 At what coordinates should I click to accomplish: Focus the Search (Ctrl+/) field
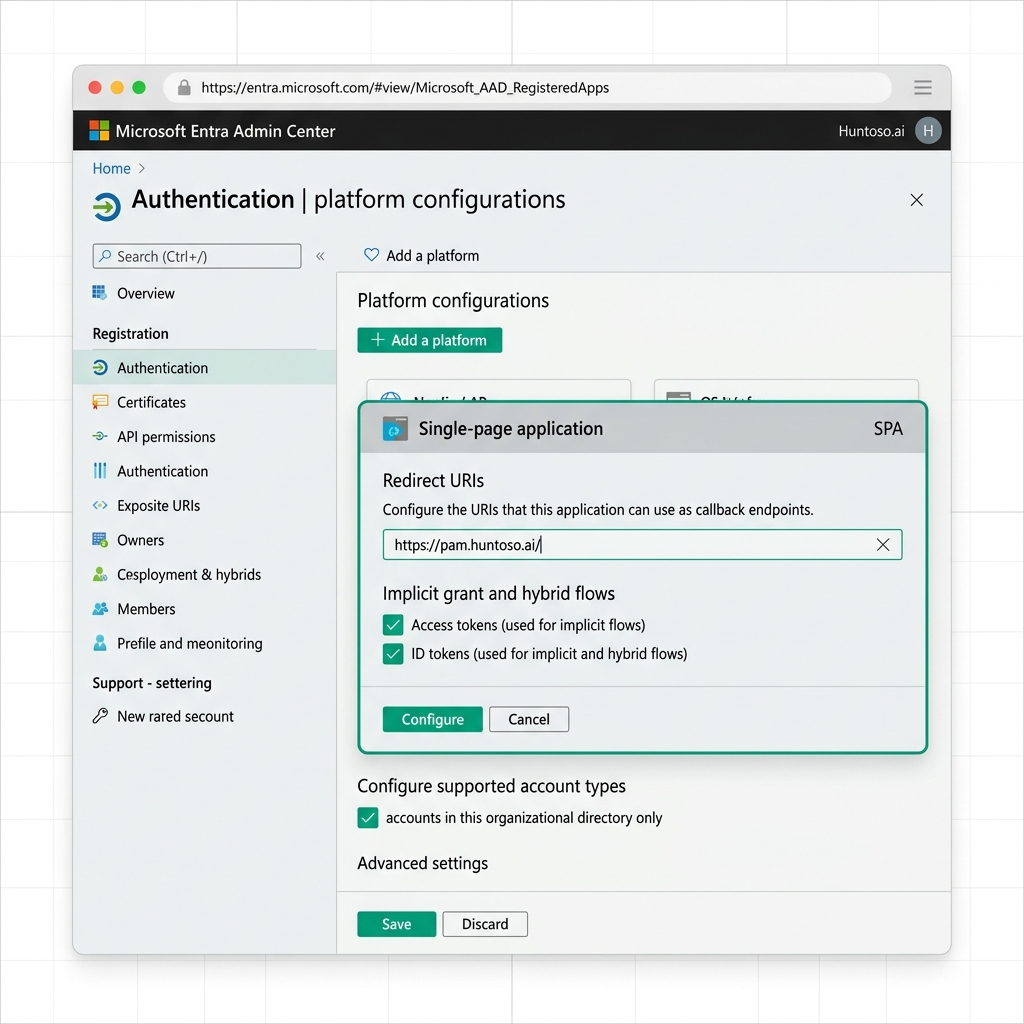point(197,256)
